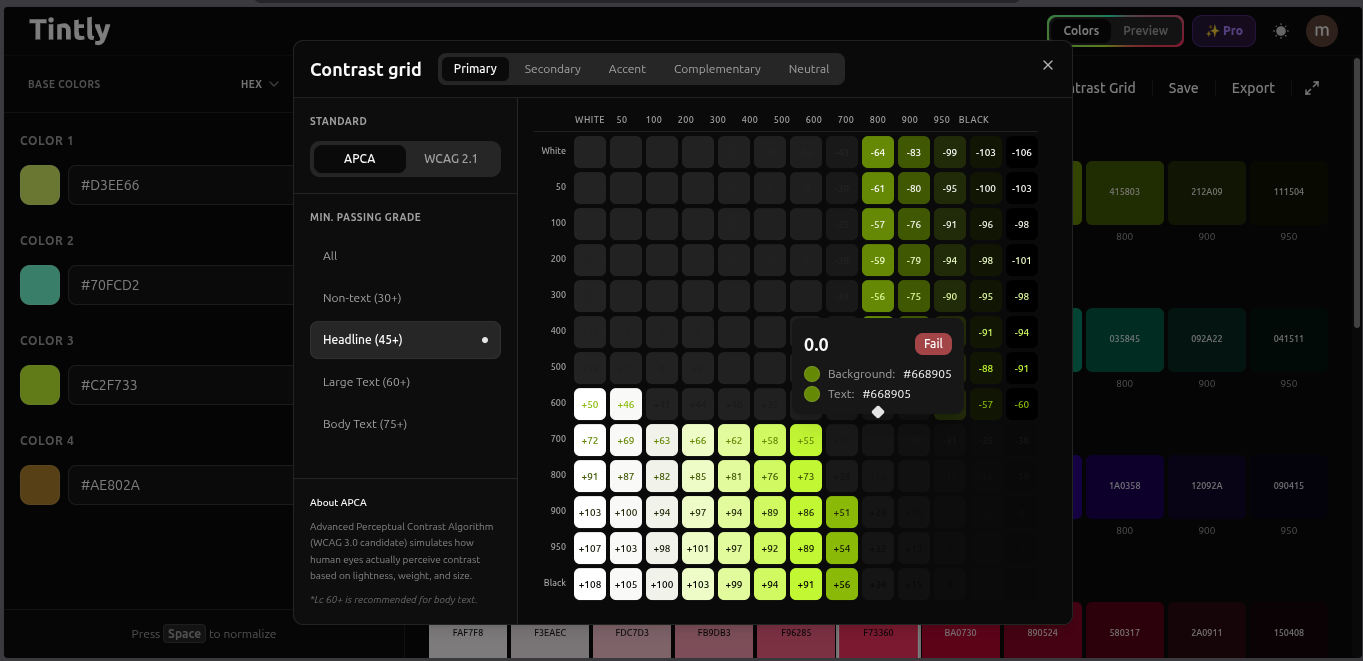Choose Large Text (60+) passing grade
Screen dimensions: 1363x661
tap(405, 382)
